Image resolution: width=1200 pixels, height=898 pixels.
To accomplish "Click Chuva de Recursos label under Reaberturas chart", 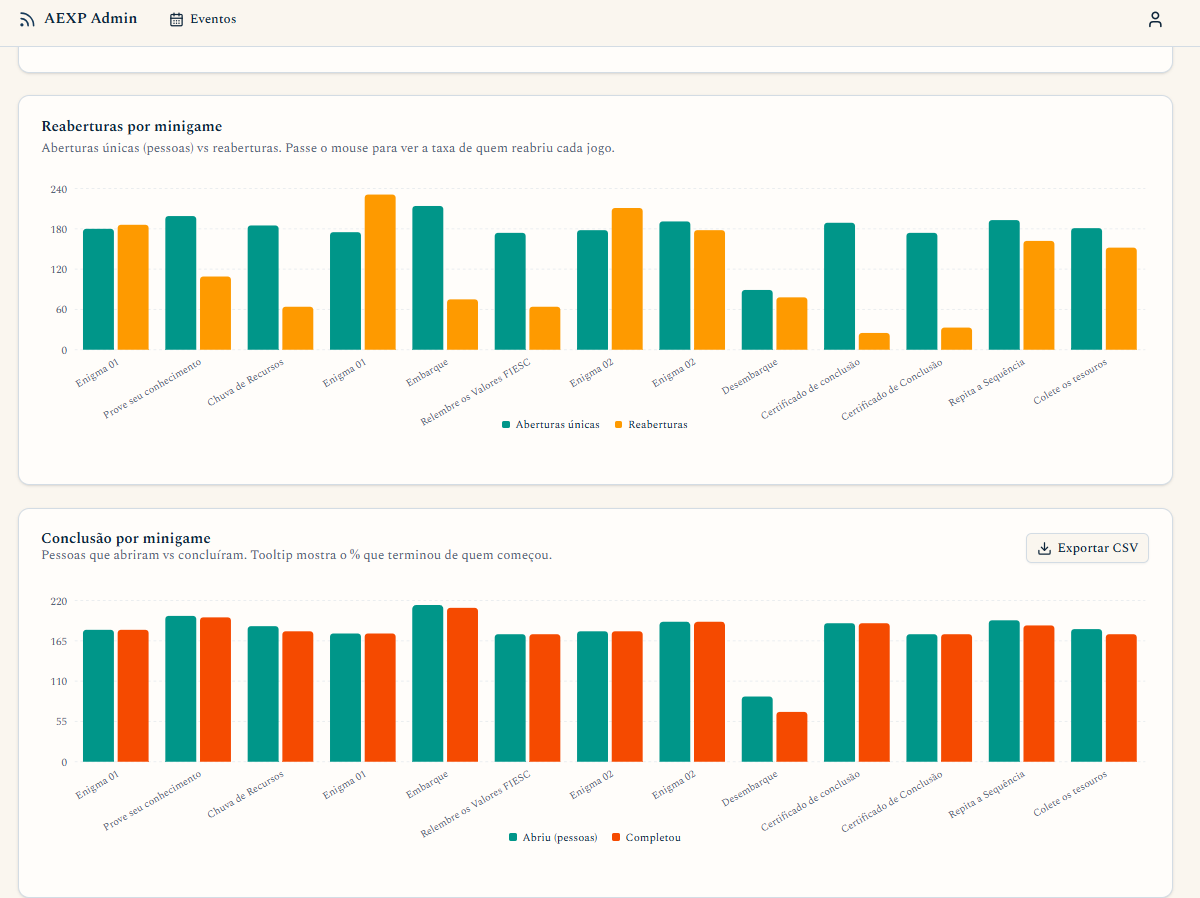I will pos(246,383).
